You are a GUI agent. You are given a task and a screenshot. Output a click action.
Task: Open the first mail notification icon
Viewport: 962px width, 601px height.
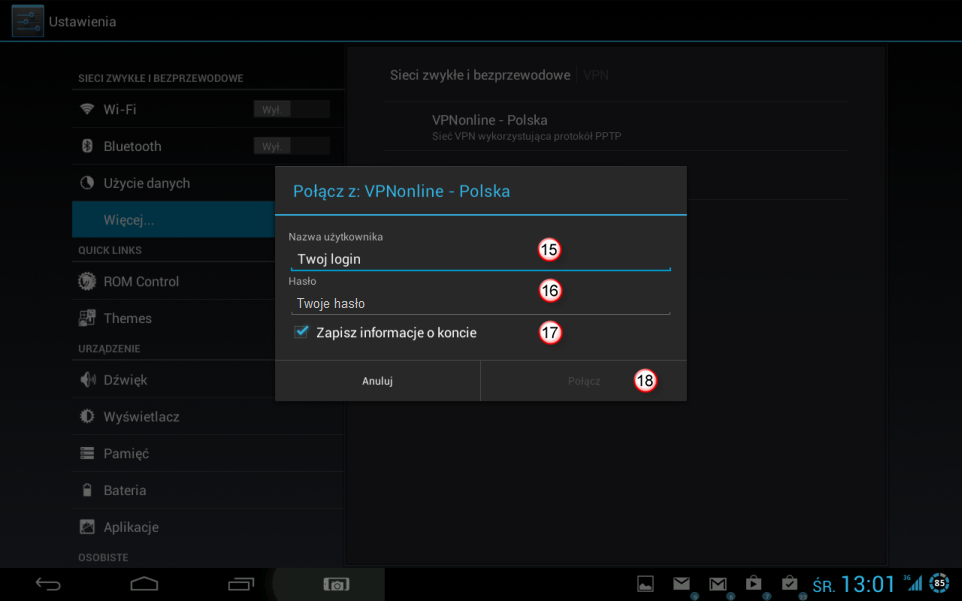pyautogui.click(x=682, y=583)
